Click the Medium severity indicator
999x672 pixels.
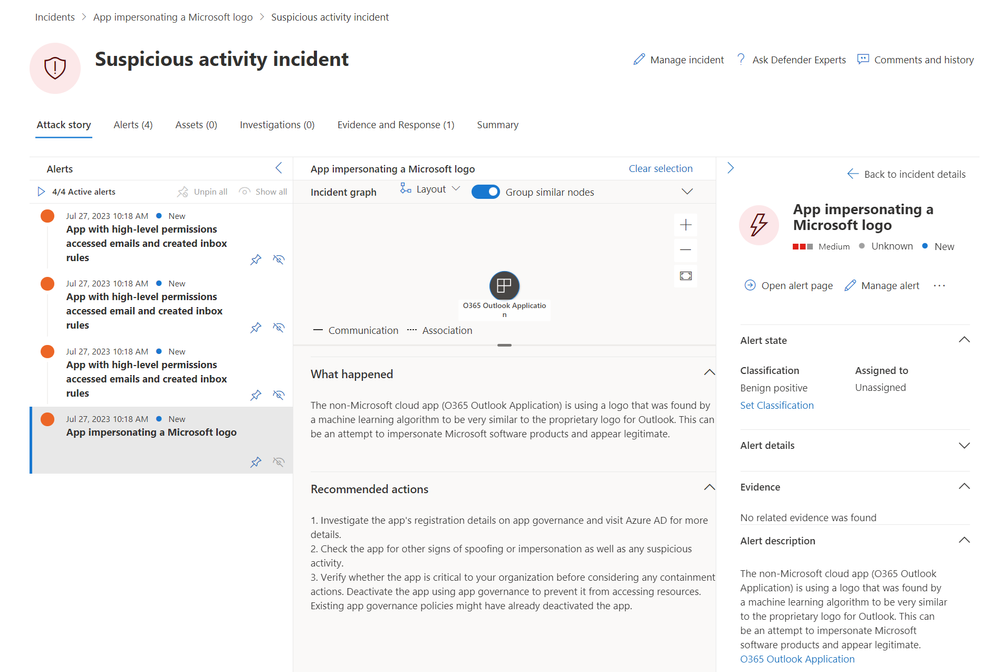point(821,247)
